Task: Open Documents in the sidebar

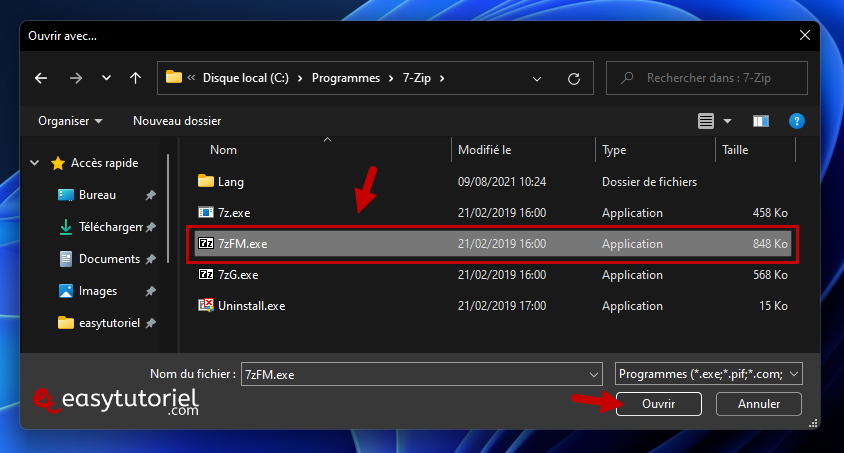Action: coord(109,259)
